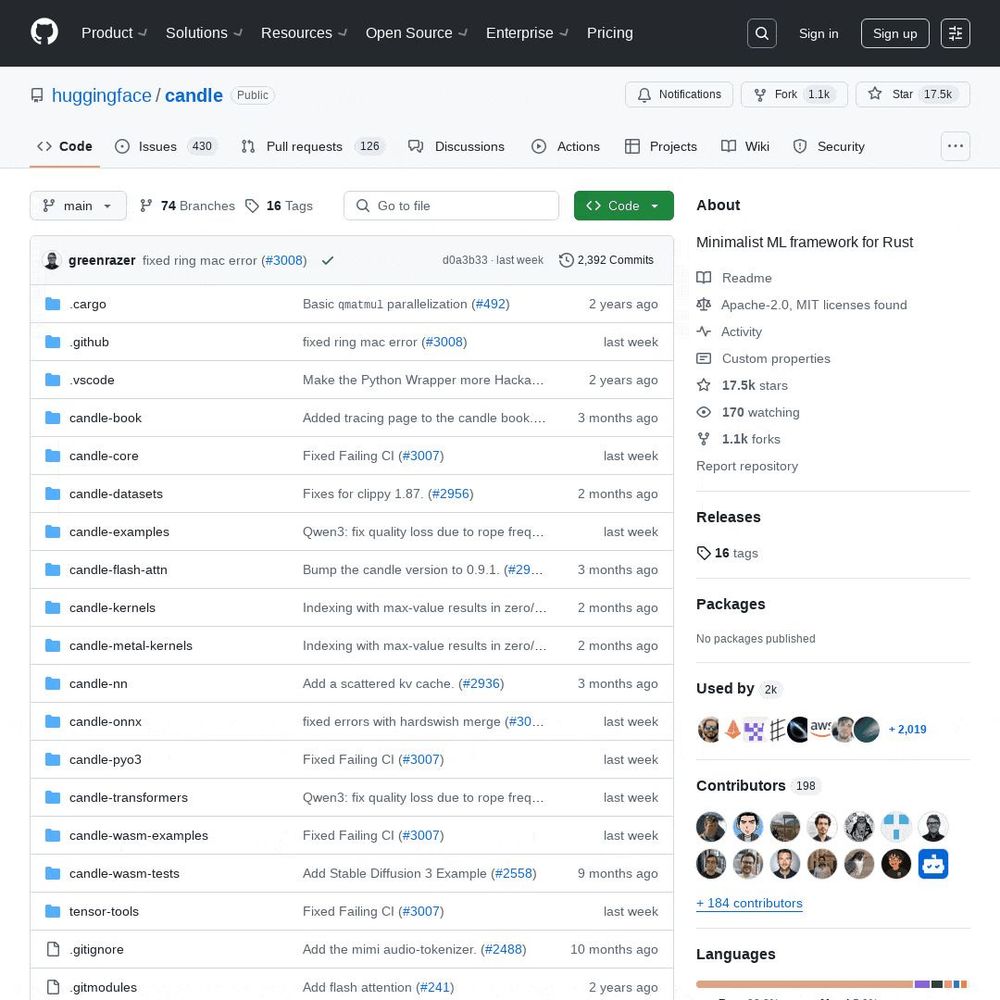Click the watching eye icon
The width and height of the screenshot is (1000, 1000).
pos(703,412)
